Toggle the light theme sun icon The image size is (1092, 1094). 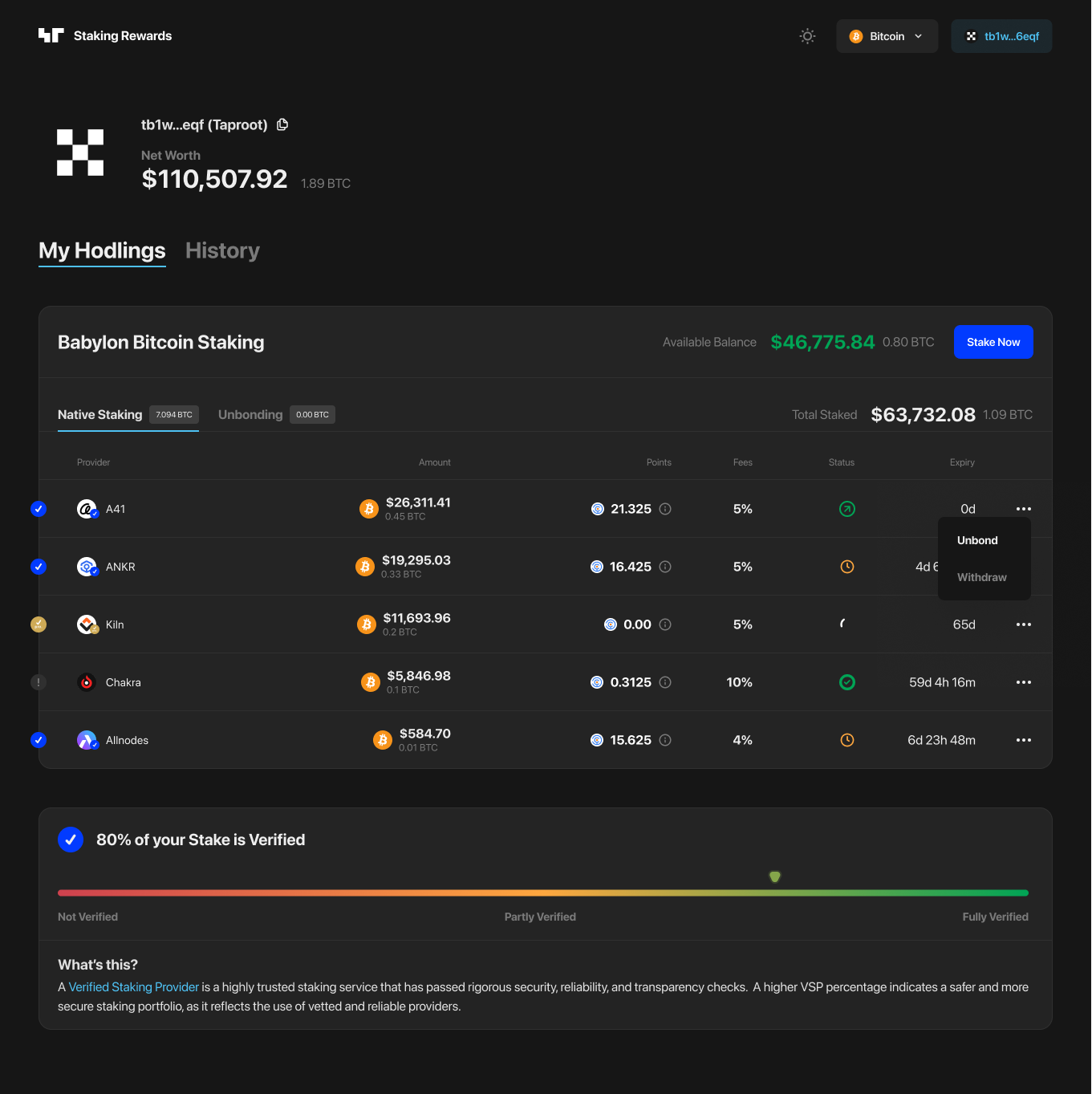point(807,36)
